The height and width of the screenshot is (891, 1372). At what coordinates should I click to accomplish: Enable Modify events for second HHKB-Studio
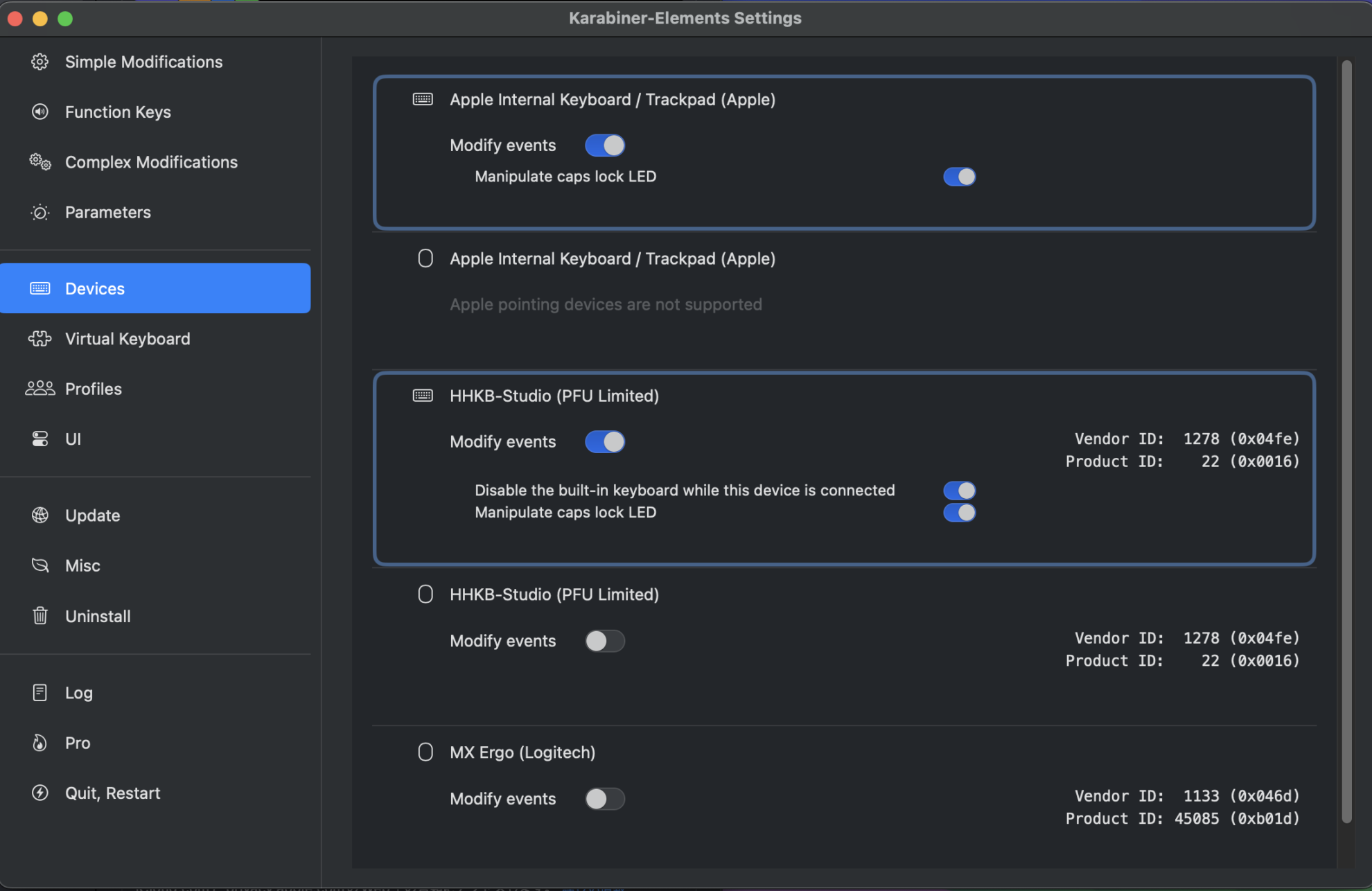pyautogui.click(x=605, y=641)
